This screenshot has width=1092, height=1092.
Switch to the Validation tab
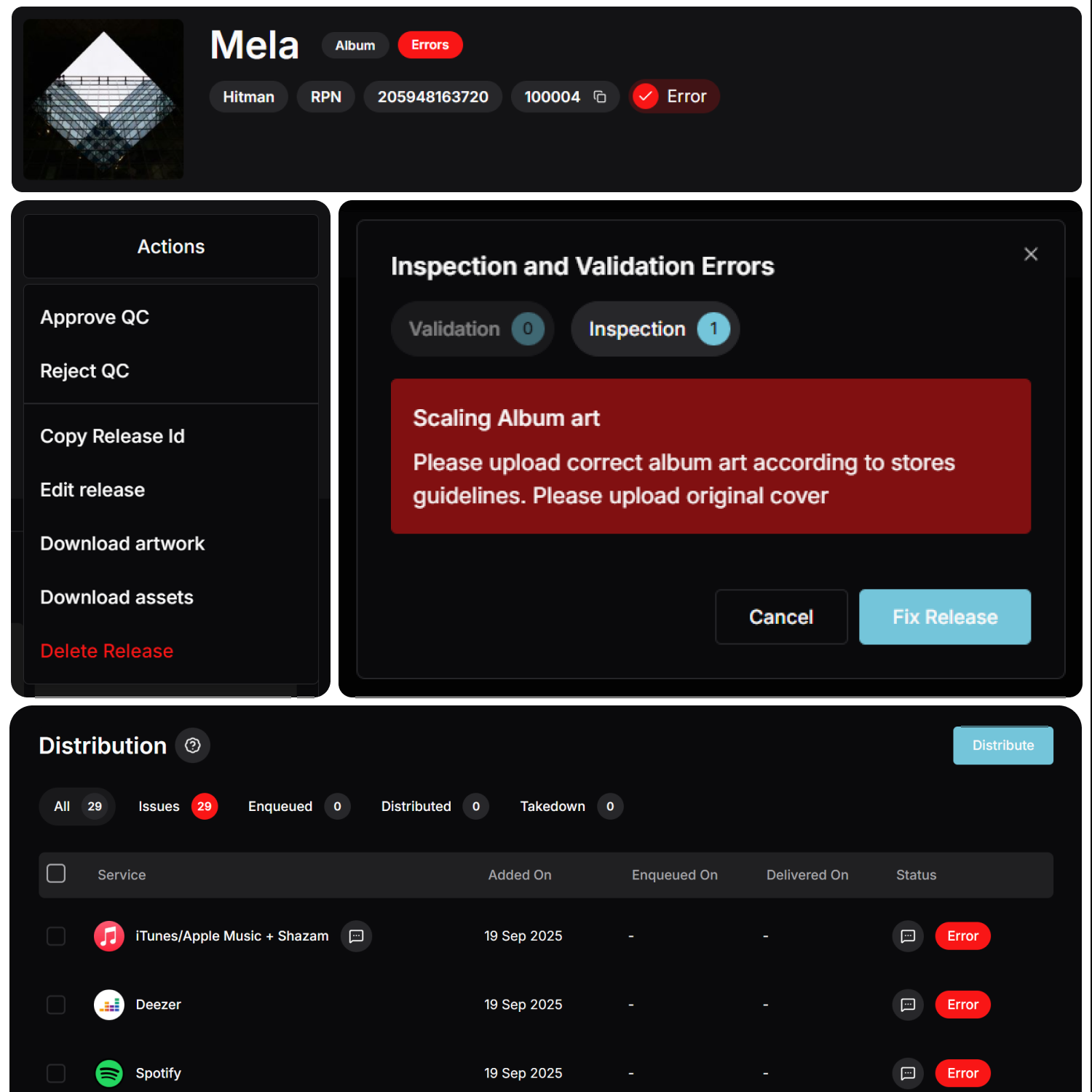point(472,328)
